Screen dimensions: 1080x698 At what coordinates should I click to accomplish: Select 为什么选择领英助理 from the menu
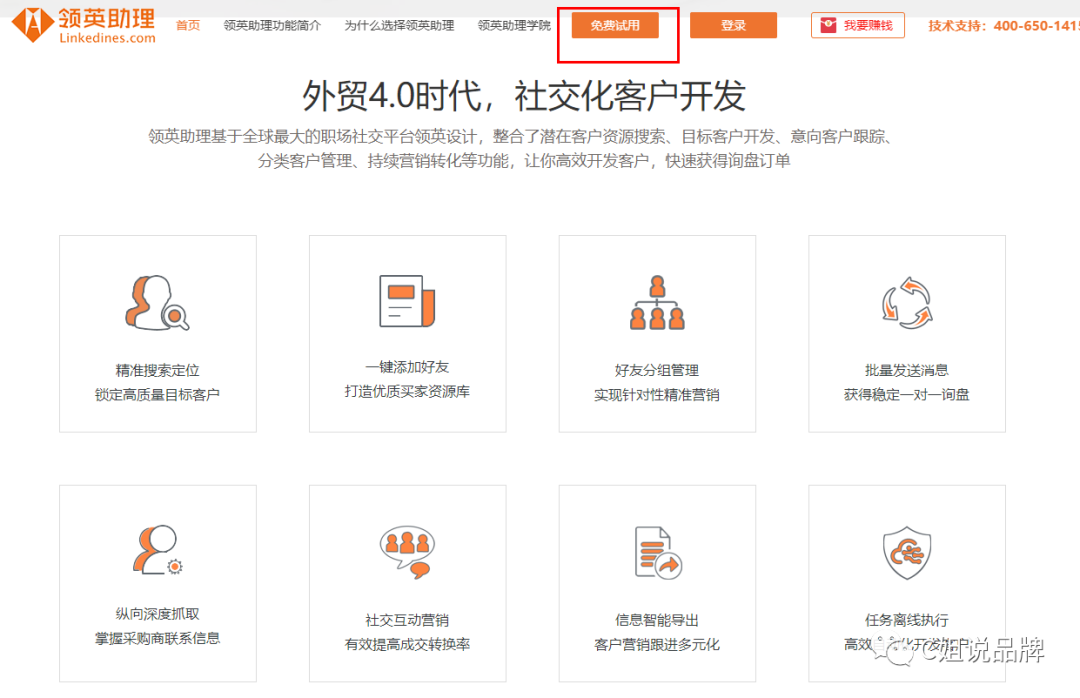coord(399,26)
